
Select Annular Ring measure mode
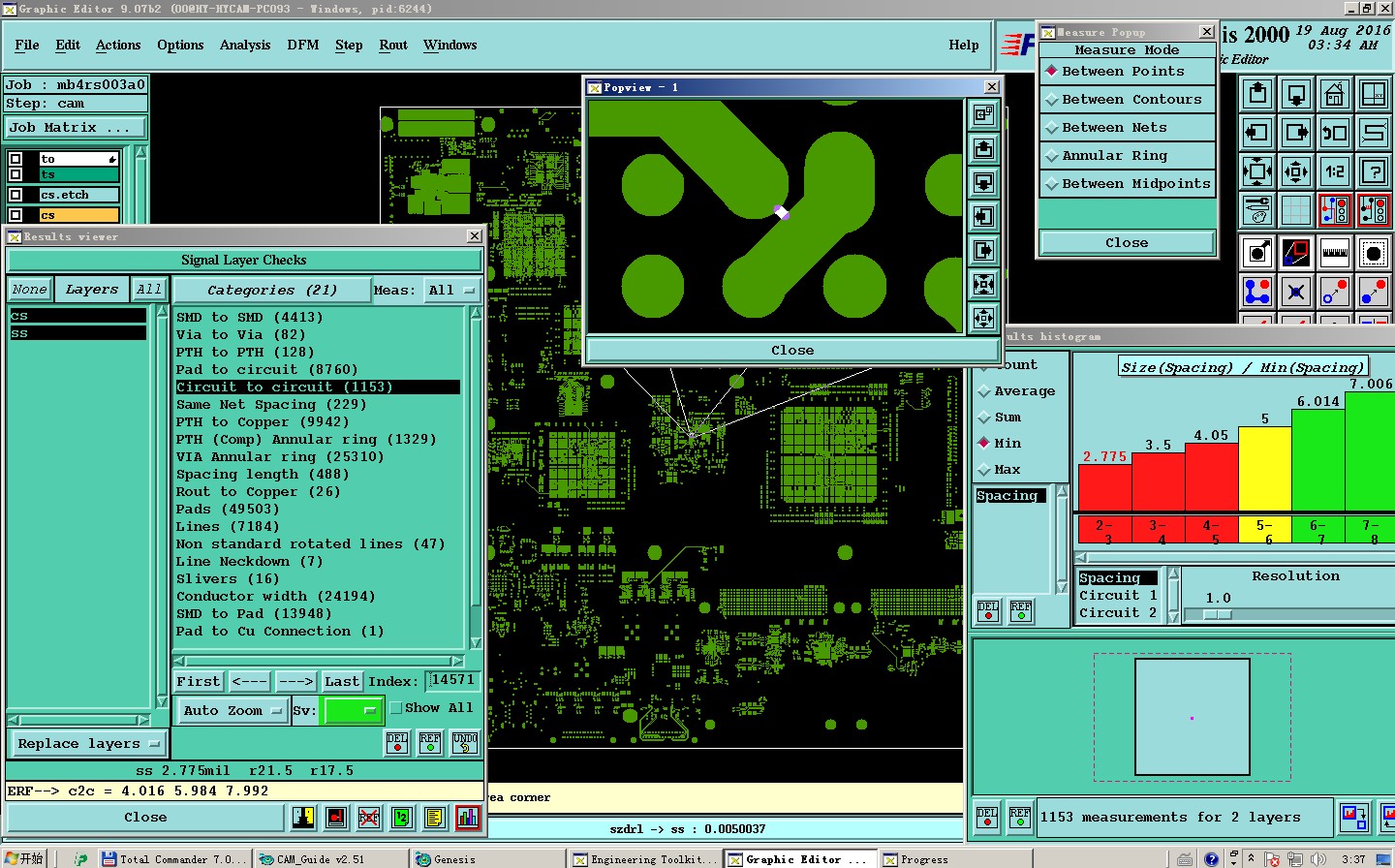[x=1128, y=156]
